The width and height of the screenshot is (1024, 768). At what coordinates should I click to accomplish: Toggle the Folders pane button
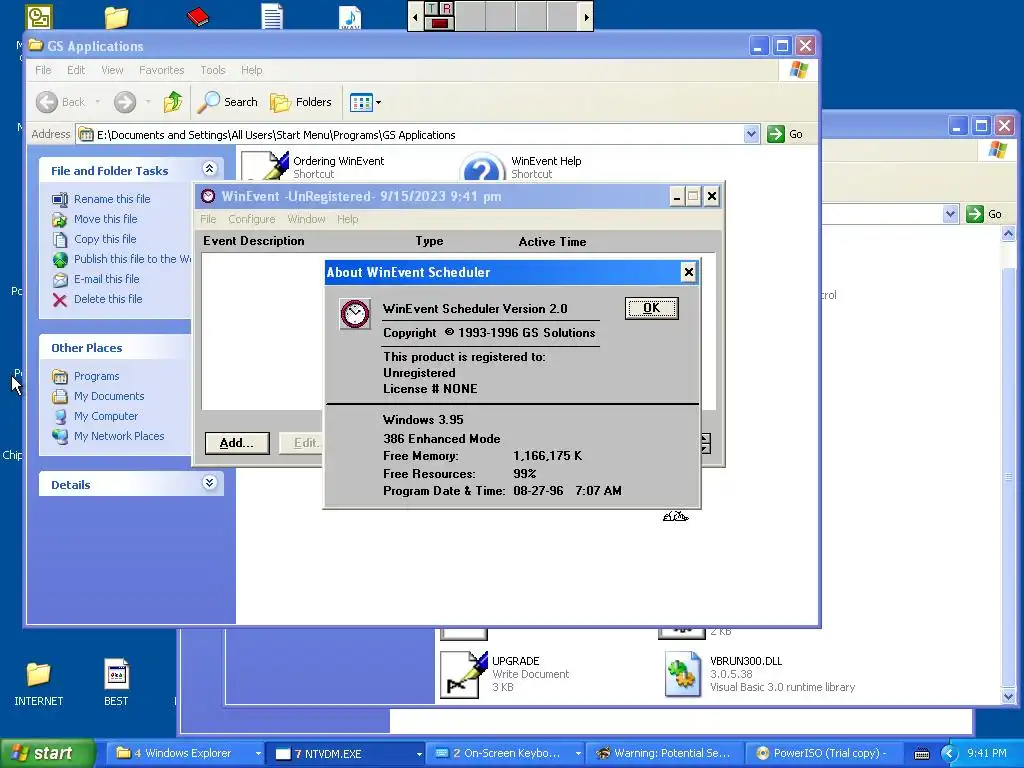click(x=301, y=102)
